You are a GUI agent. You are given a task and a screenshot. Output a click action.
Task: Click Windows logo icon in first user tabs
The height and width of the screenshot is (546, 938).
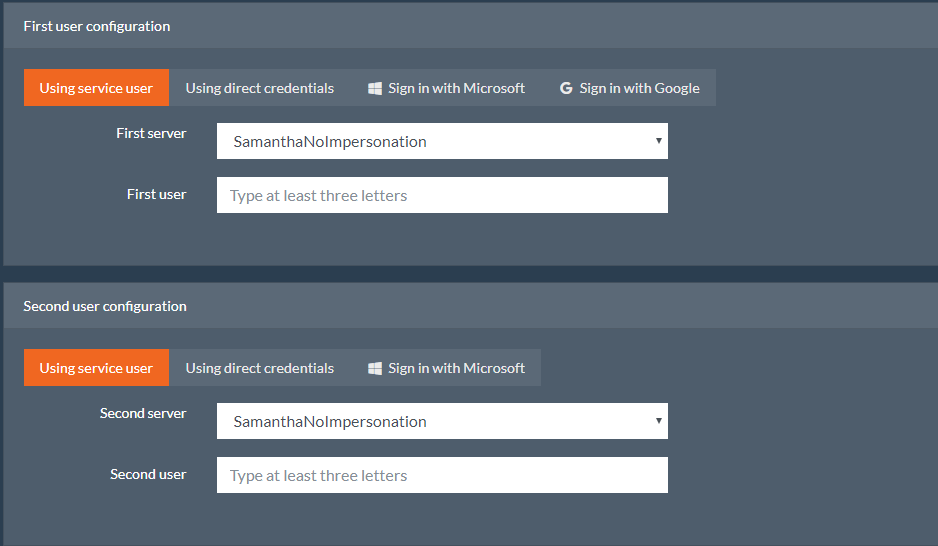click(x=374, y=89)
